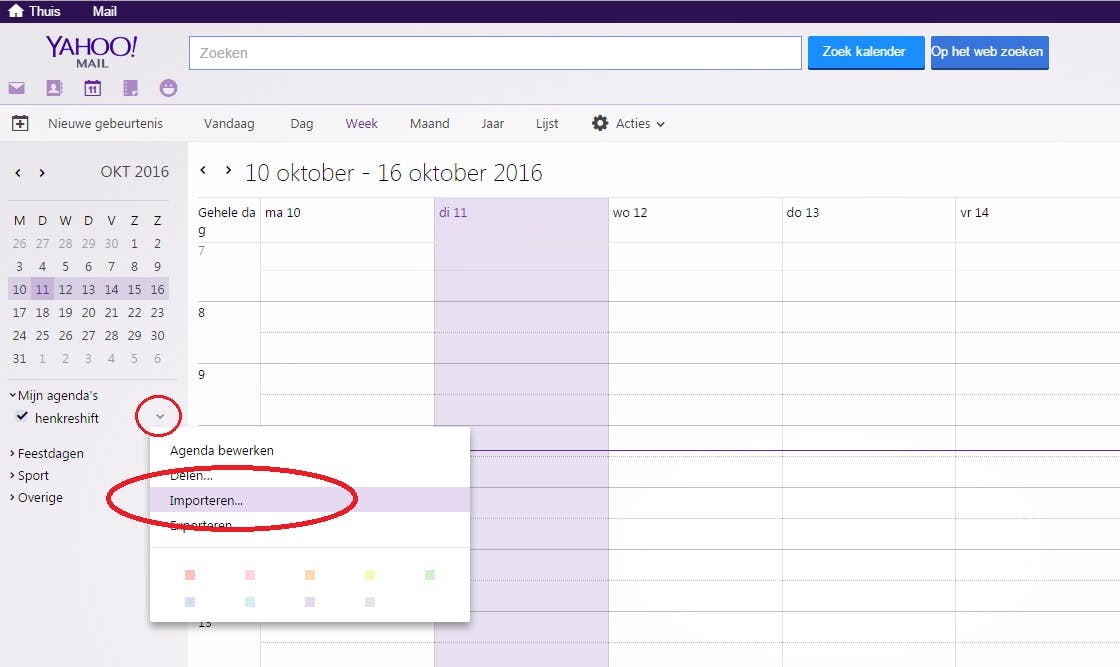Switch to Jaar view

tap(492, 124)
